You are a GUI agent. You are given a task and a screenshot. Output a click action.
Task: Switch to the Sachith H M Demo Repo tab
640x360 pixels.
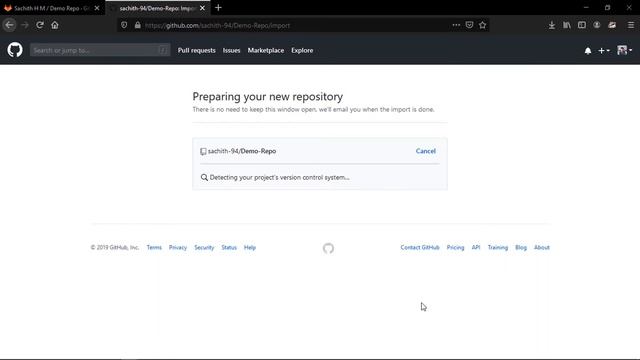pos(52,8)
